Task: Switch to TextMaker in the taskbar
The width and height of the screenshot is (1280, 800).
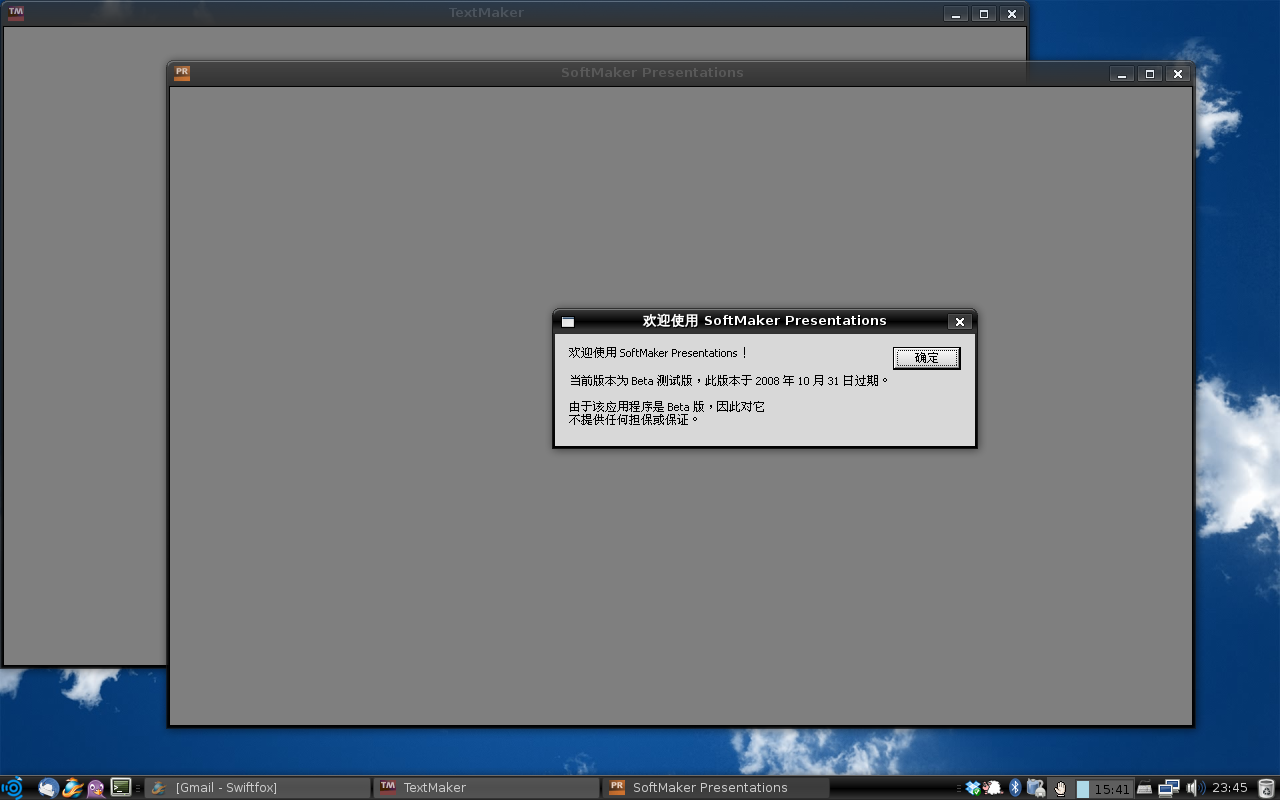Action: click(487, 788)
